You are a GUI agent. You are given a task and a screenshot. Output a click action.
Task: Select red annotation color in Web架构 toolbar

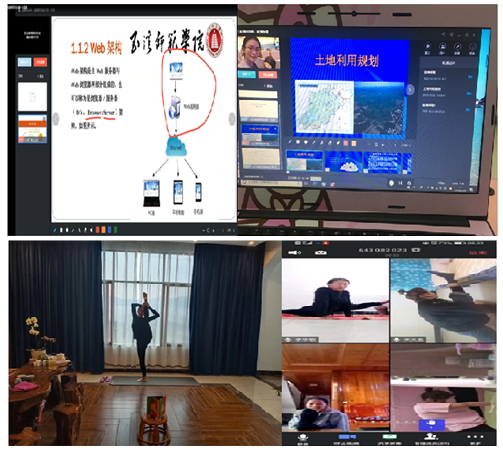[x=98, y=230]
